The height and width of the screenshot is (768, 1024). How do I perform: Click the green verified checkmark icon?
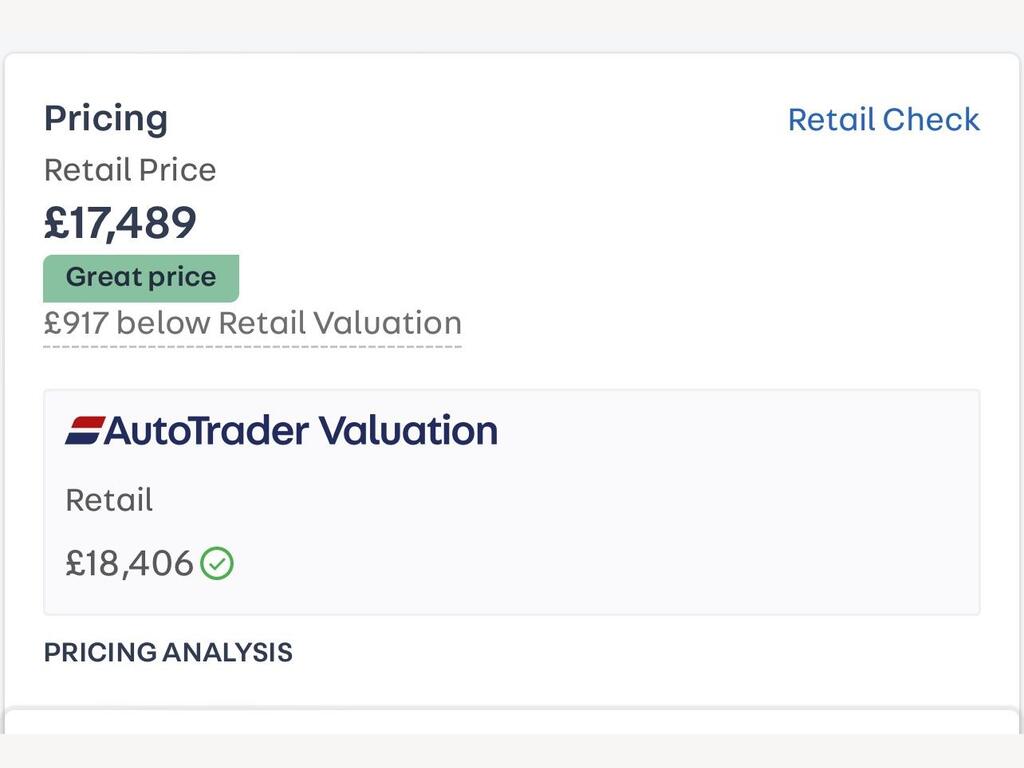point(217,563)
